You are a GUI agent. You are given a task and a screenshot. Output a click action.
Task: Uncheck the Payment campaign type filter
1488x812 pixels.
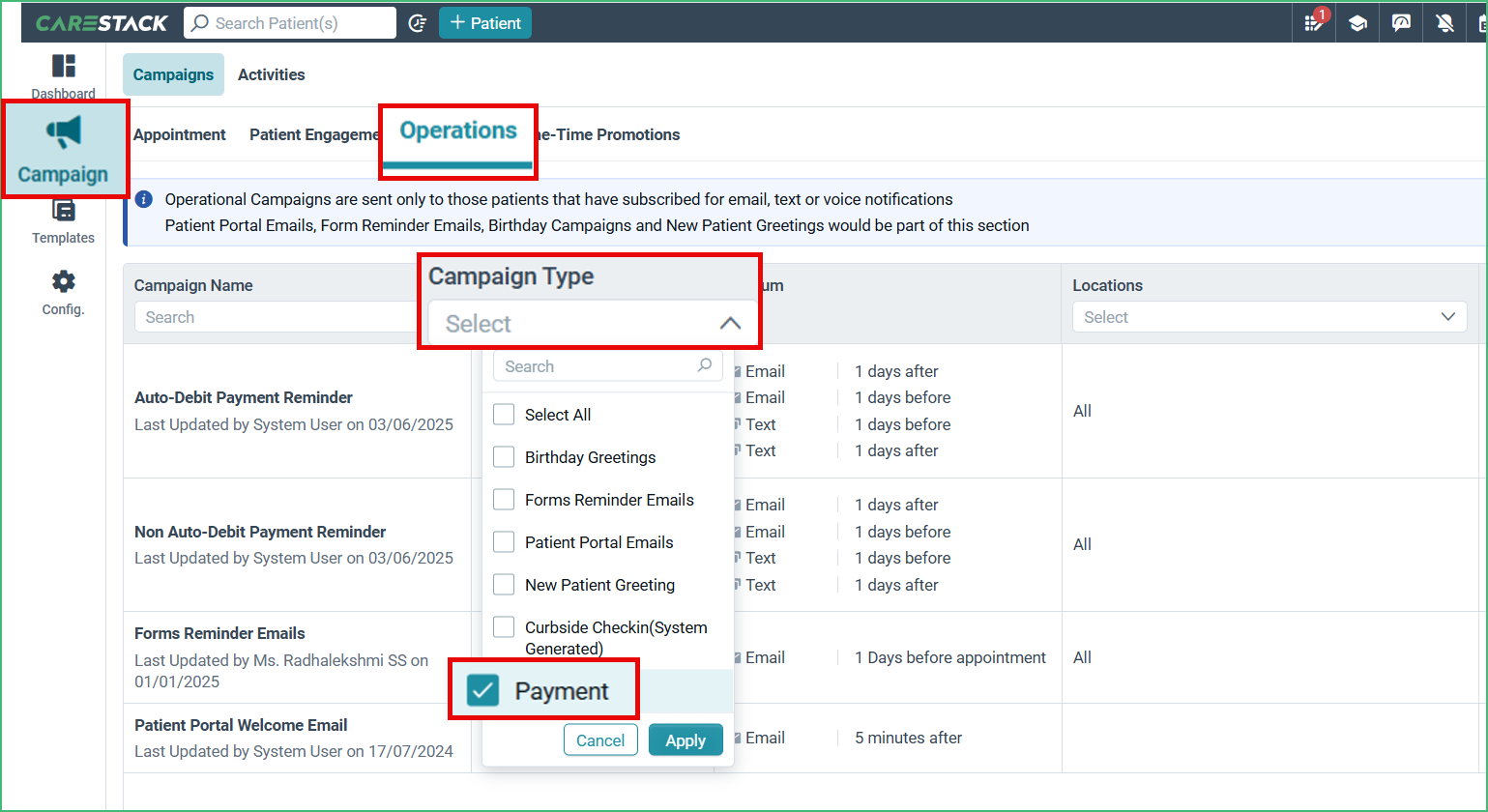(481, 689)
